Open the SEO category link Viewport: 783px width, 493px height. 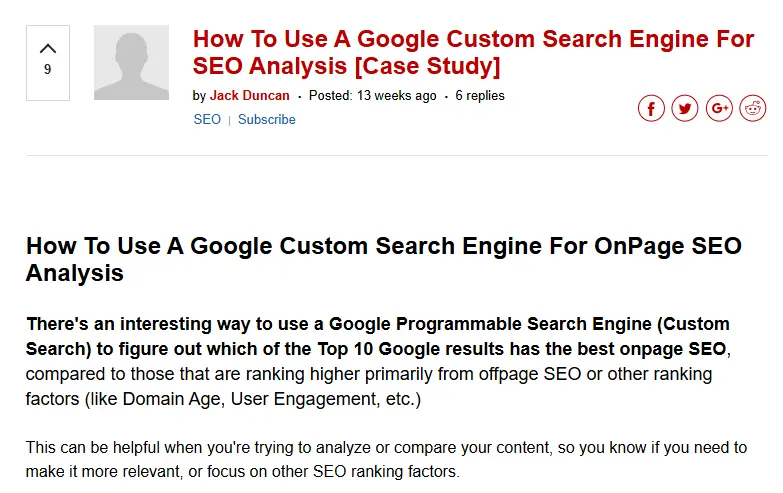pyautogui.click(x=207, y=120)
